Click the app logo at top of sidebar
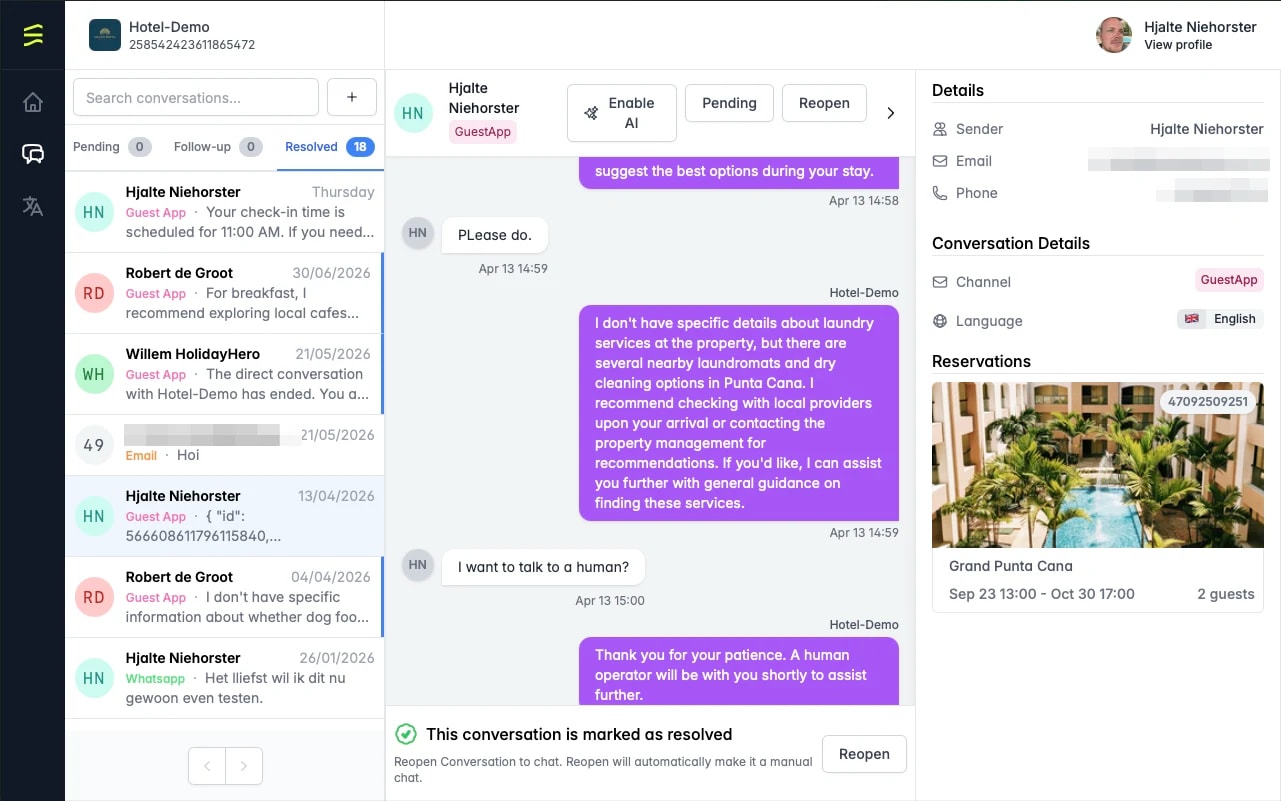 point(33,35)
